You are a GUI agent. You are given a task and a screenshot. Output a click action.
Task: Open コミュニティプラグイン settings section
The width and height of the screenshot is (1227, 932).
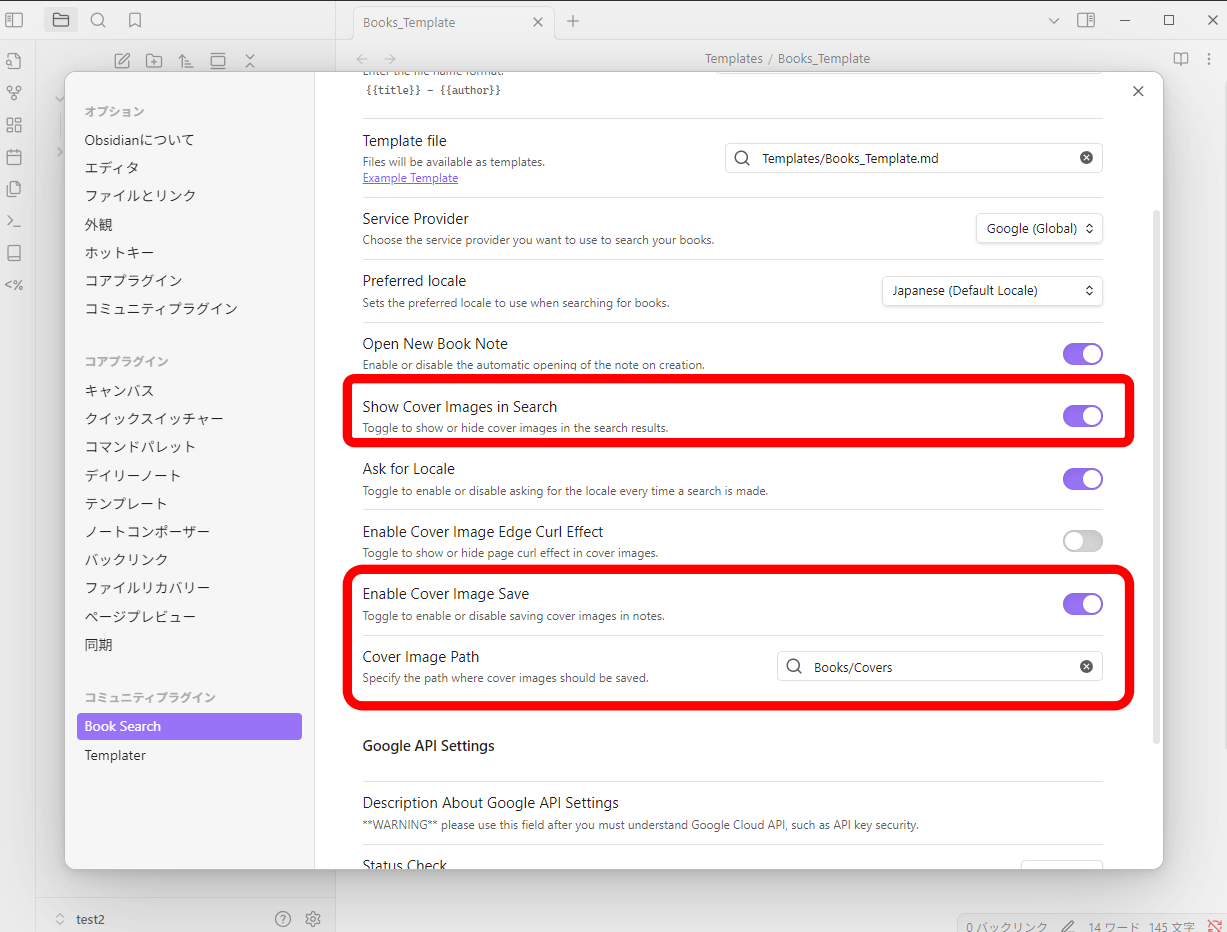click(x=161, y=309)
